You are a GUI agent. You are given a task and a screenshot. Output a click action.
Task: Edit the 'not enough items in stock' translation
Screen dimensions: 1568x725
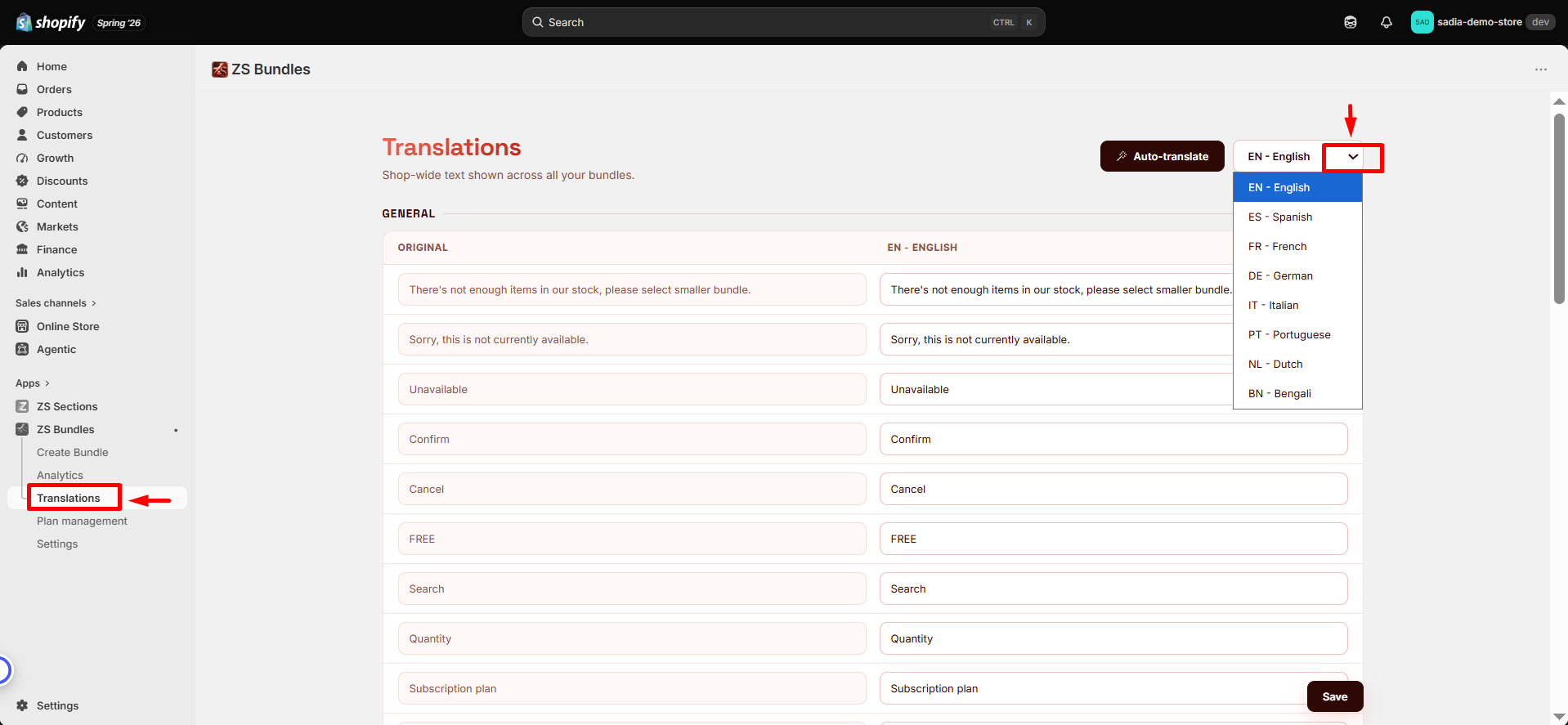pyautogui.click(x=1056, y=289)
